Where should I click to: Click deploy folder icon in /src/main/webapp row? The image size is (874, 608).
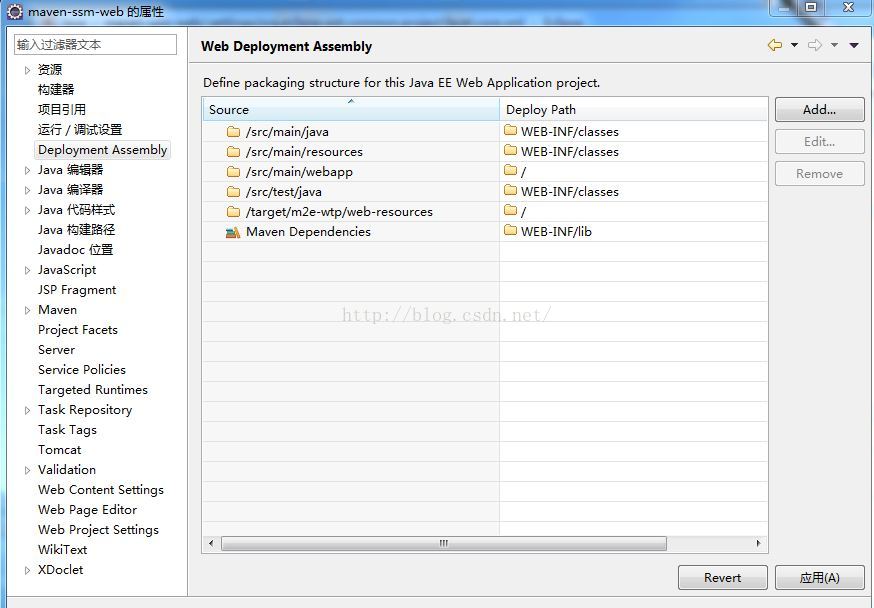pyautogui.click(x=511, y=170)
